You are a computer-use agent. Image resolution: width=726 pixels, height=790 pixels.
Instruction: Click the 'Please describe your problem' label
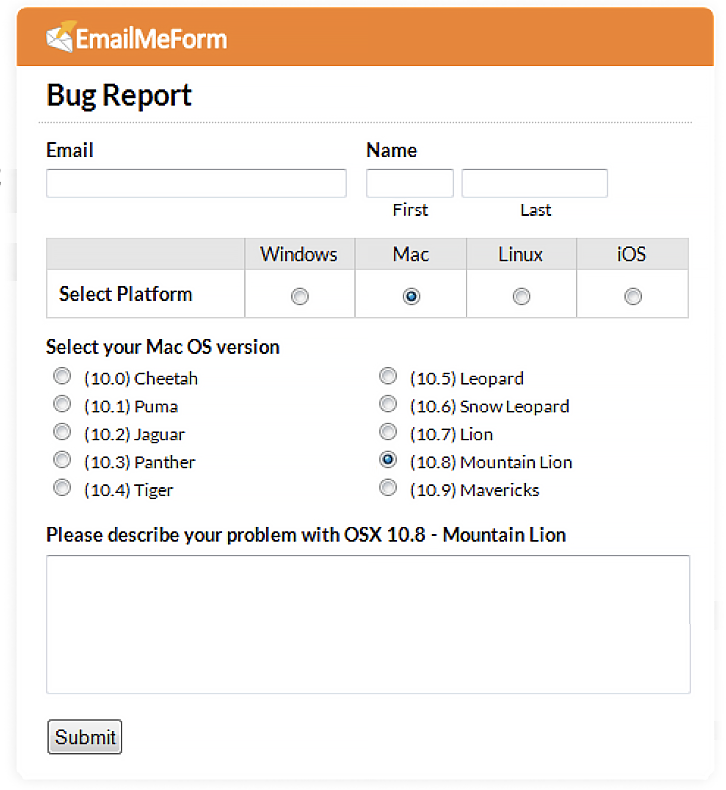(306, 535)
